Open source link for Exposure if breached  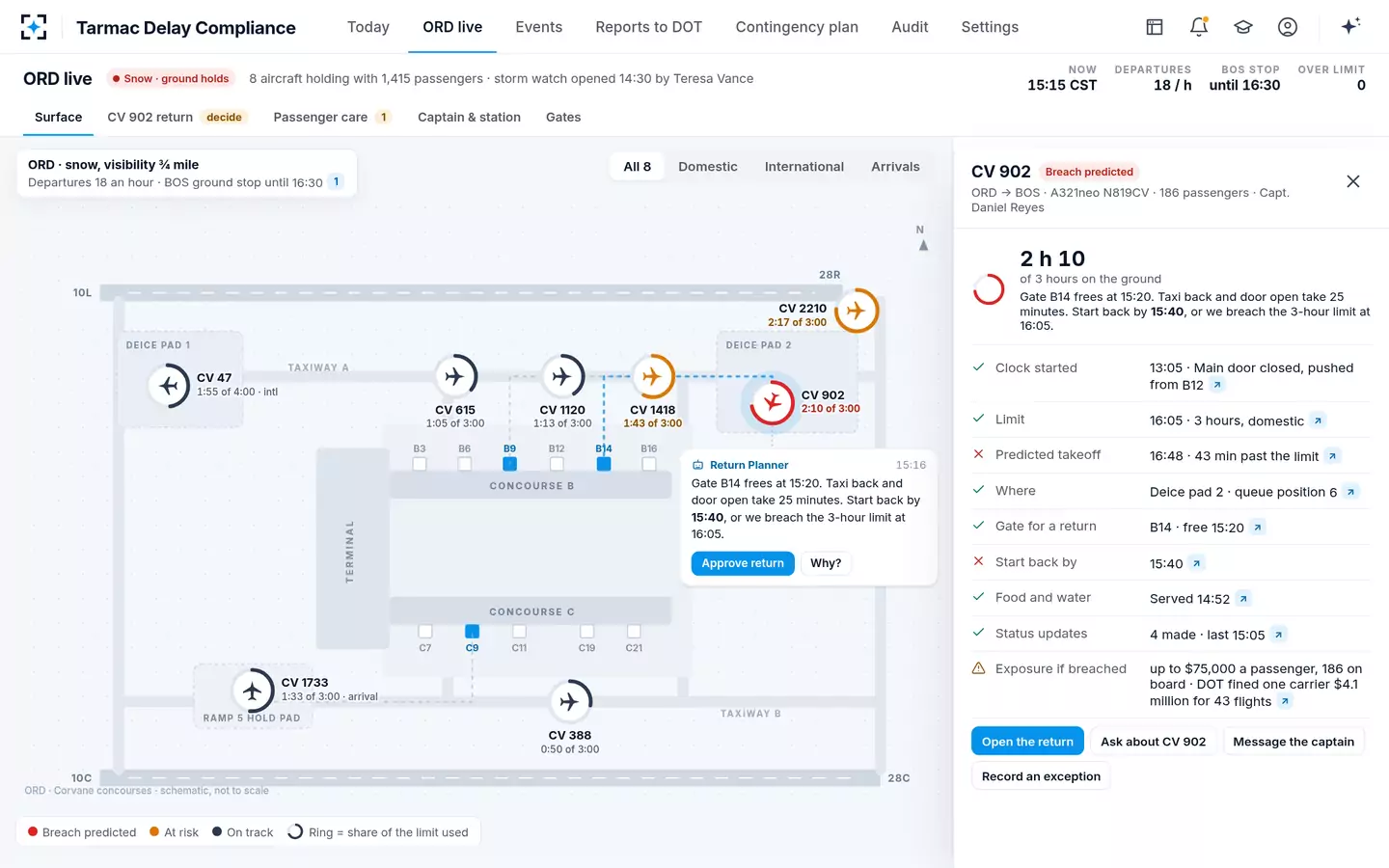(x=1285, y=701)
